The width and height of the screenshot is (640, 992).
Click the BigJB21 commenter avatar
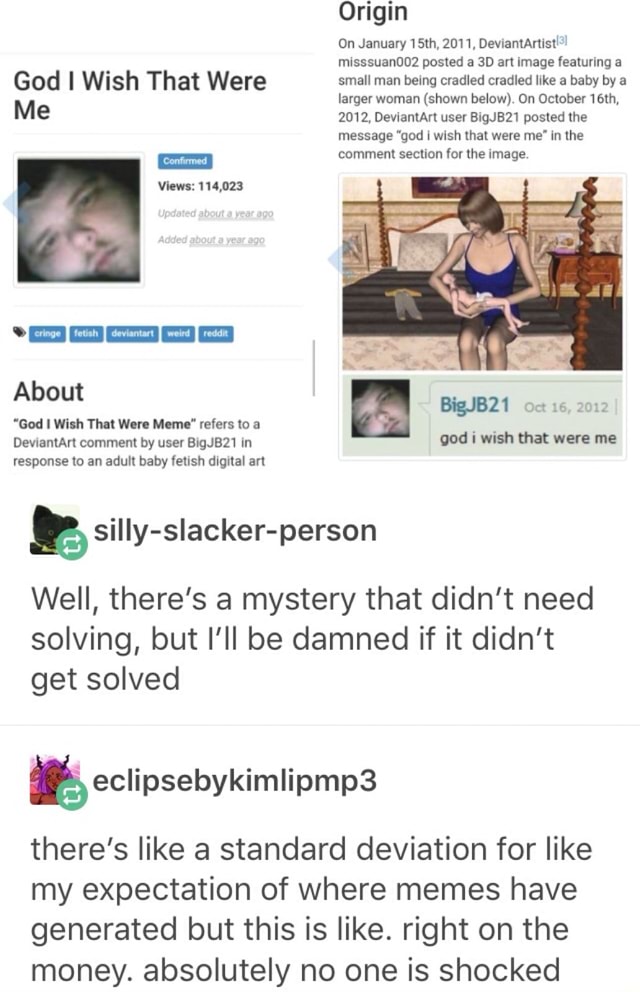(380, 408)
